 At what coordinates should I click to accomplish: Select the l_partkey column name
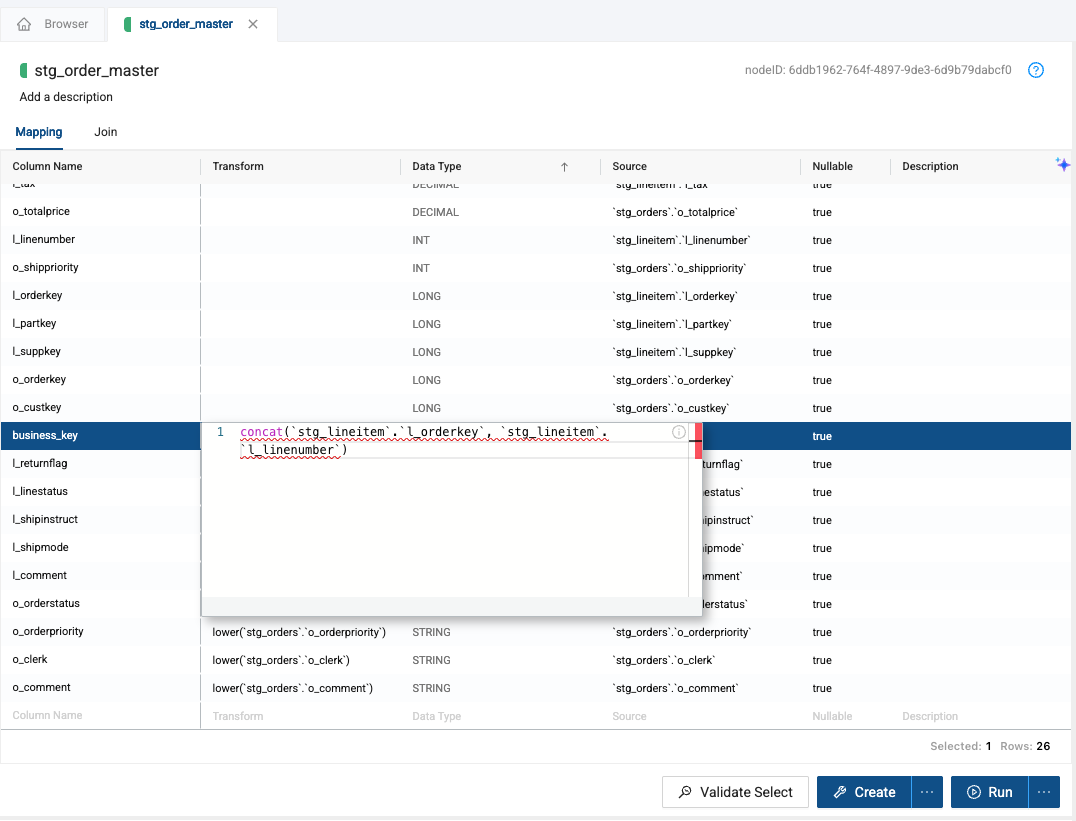coord(34,323)
